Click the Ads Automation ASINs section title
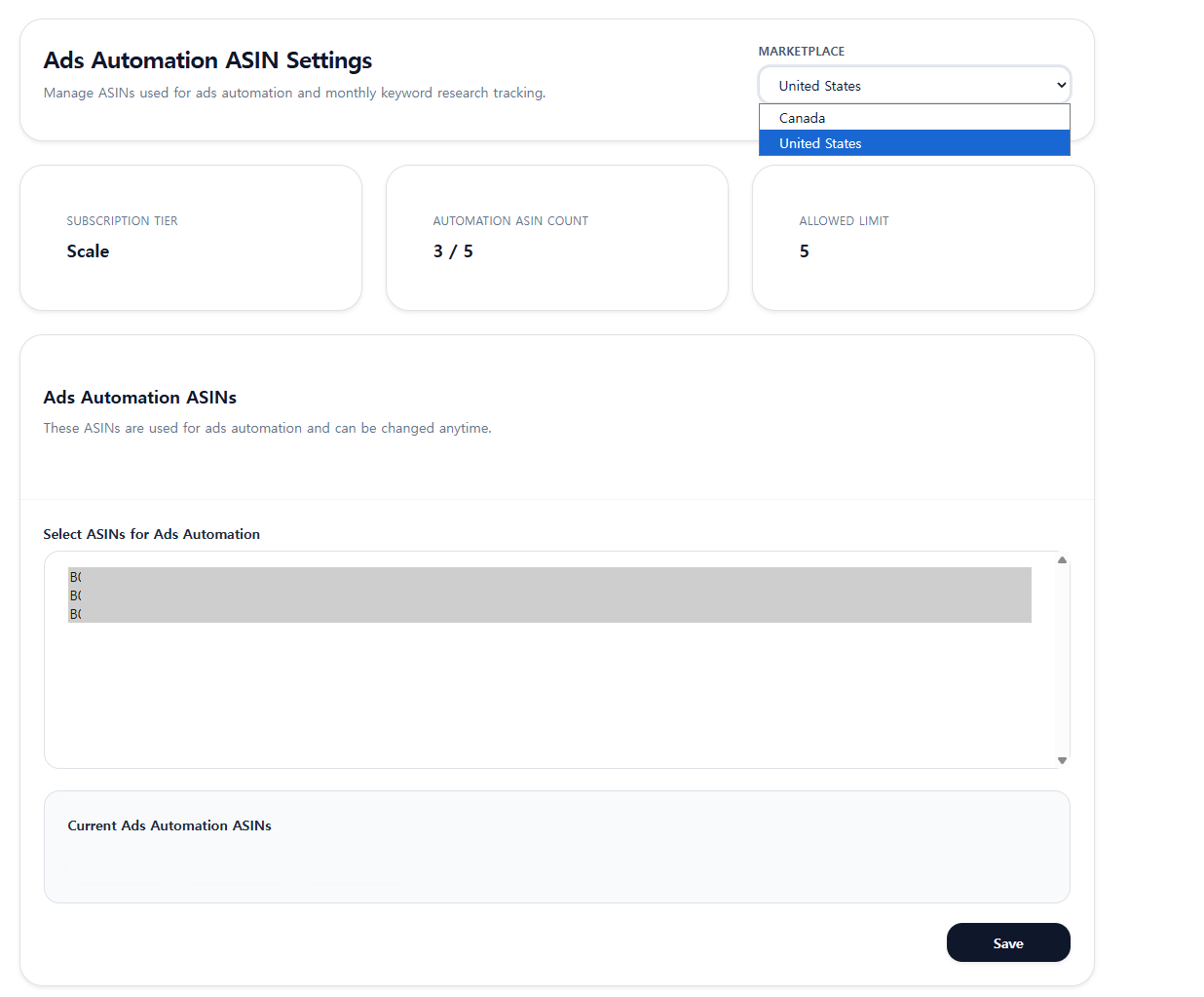Screen dimensions: 1204x997 click(140, 398)
